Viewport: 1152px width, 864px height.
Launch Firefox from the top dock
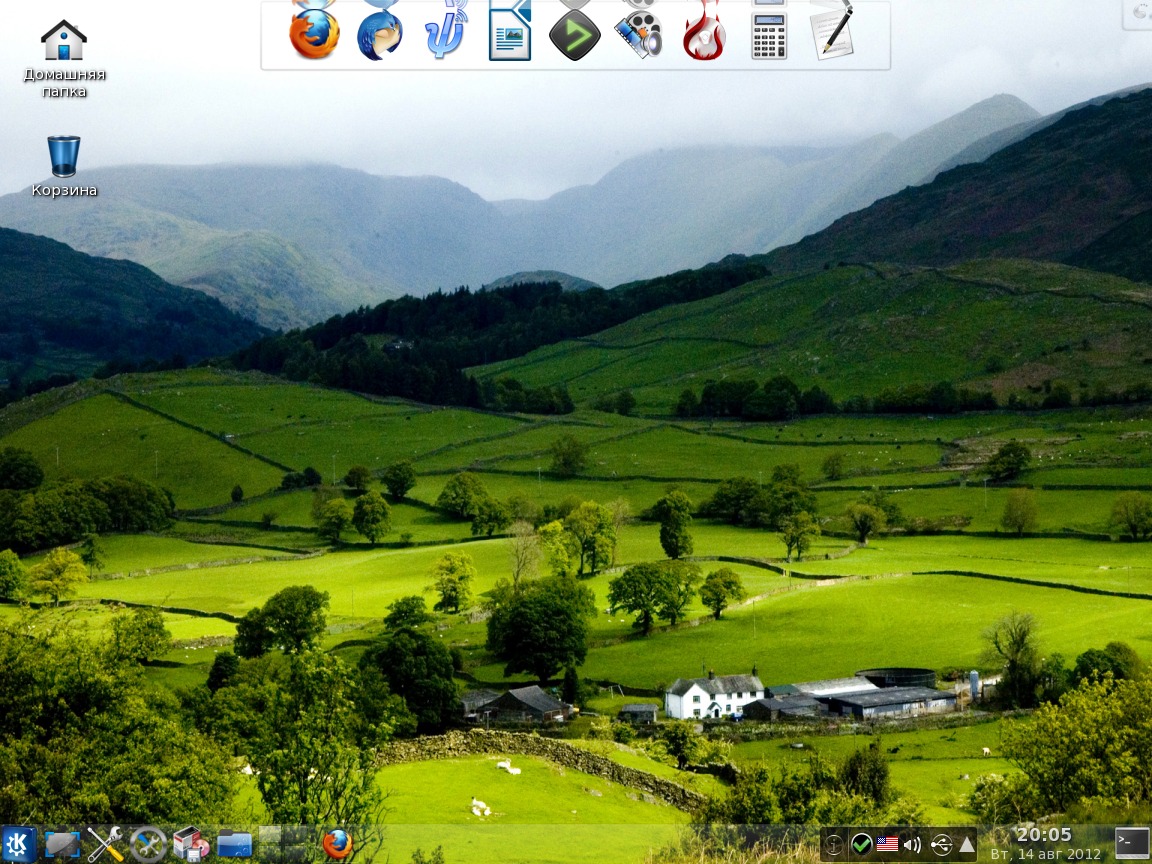coord(314,33)
